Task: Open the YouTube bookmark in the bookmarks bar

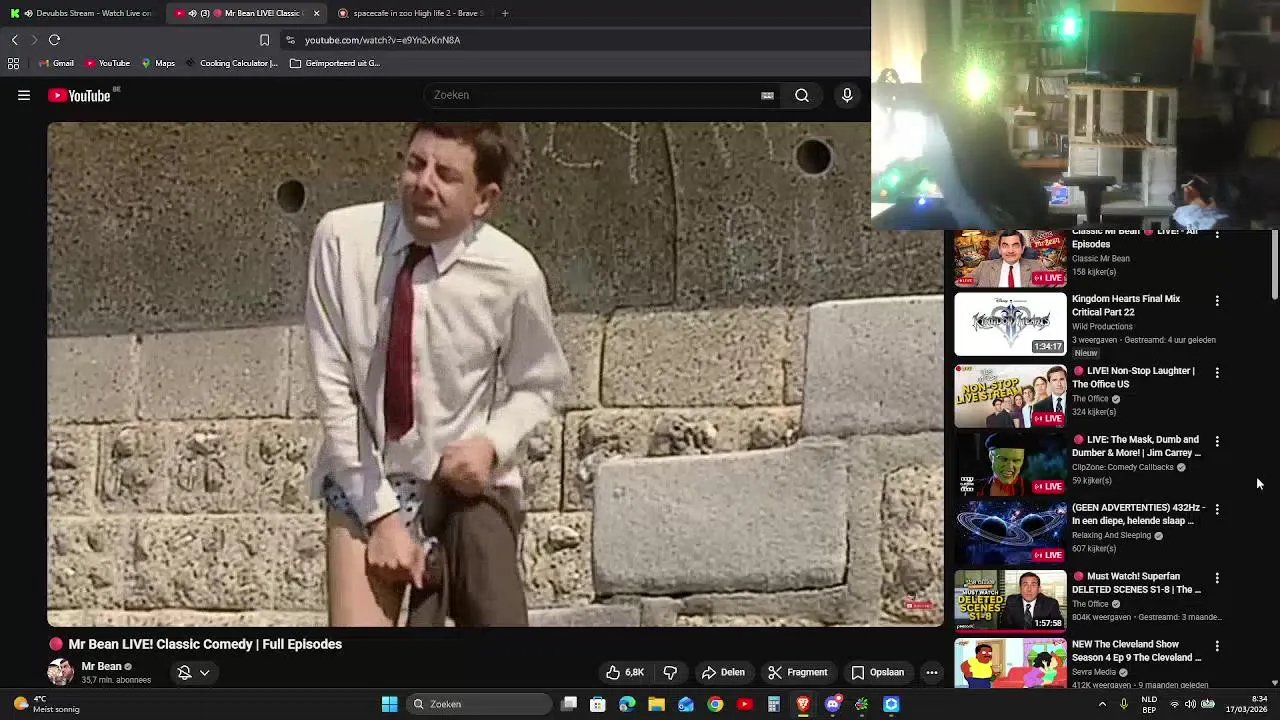Action: (108, 63)
